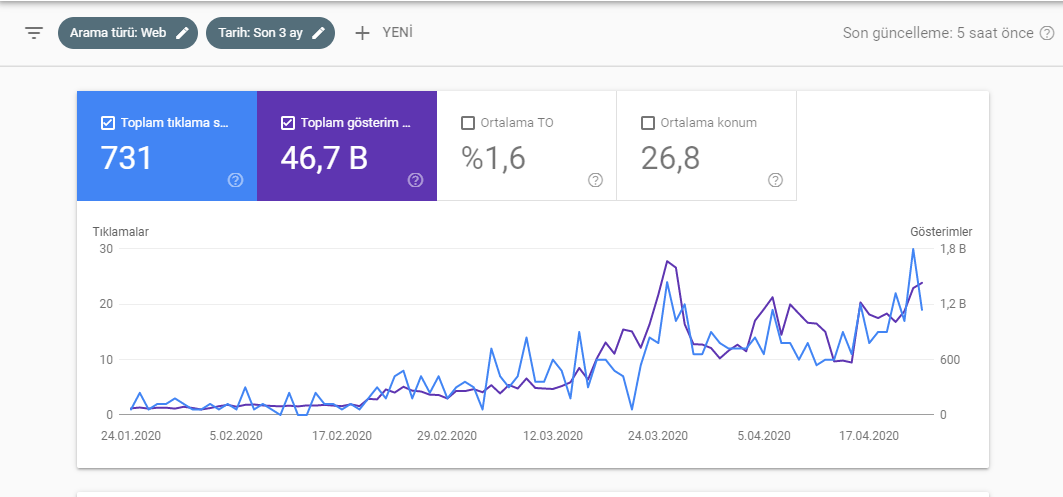
Task: Open the Arama türü: Web filter chip
Action: tap(127, 33)
